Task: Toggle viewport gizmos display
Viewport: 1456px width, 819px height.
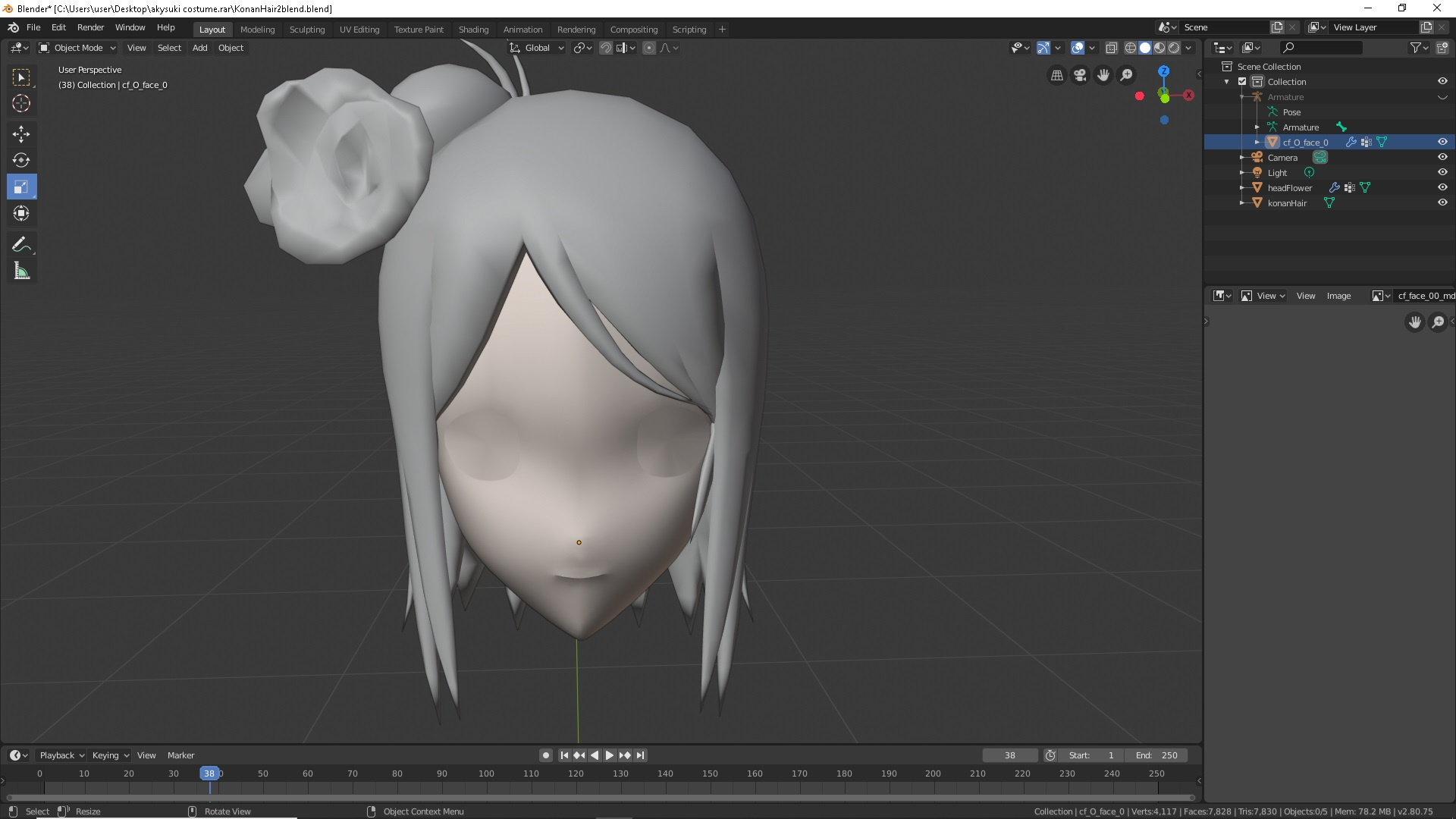Action: pos(1043,48)
